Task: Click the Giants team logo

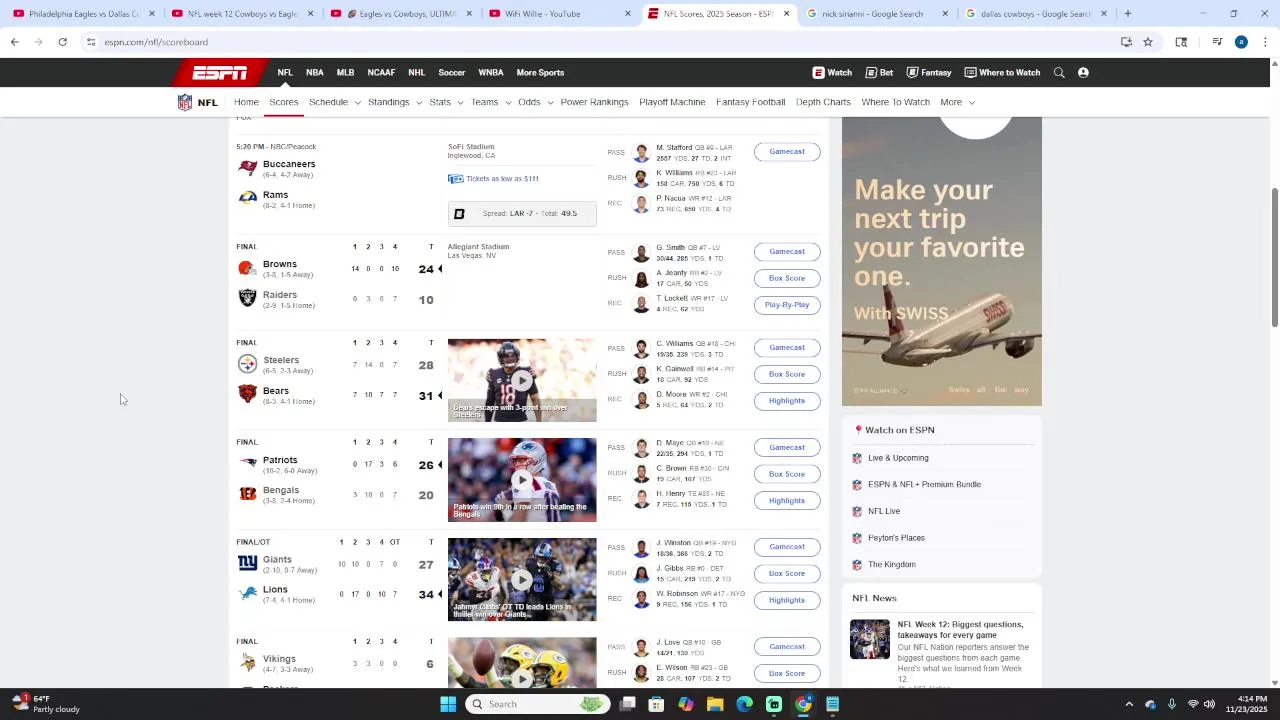Action: (247, 563)
